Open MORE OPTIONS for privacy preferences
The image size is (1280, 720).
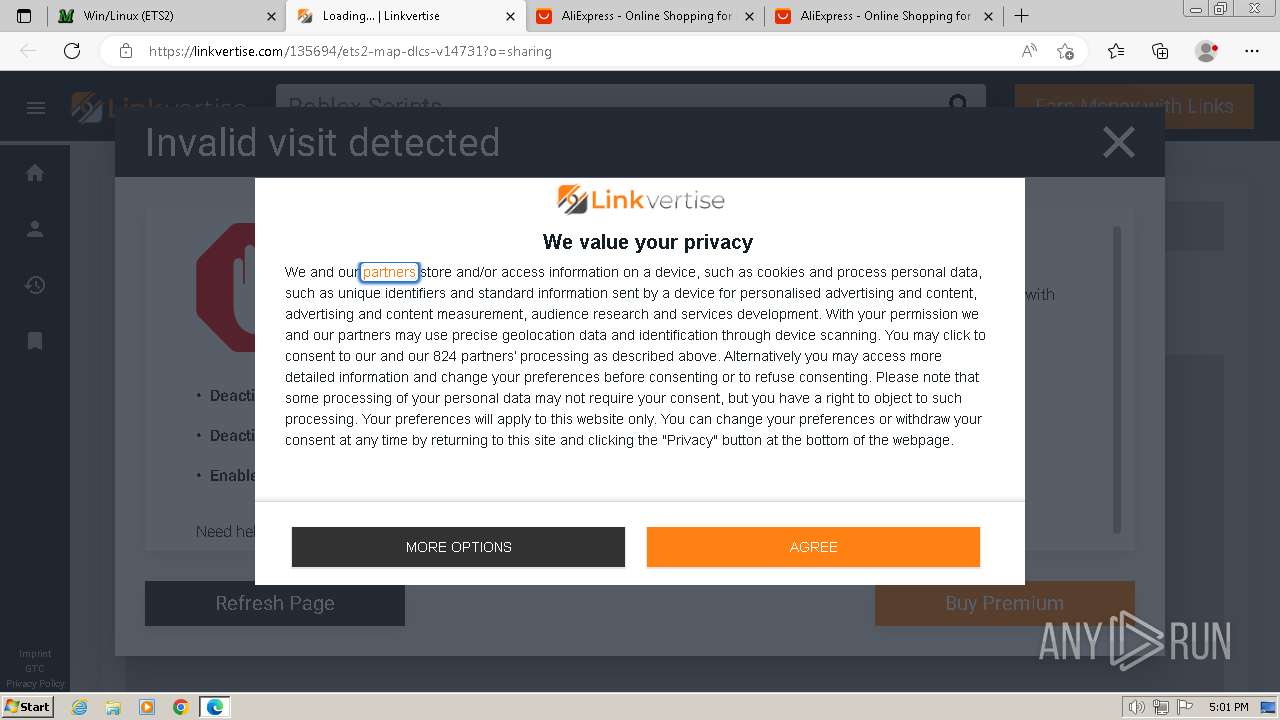click(x=458, y=547)
